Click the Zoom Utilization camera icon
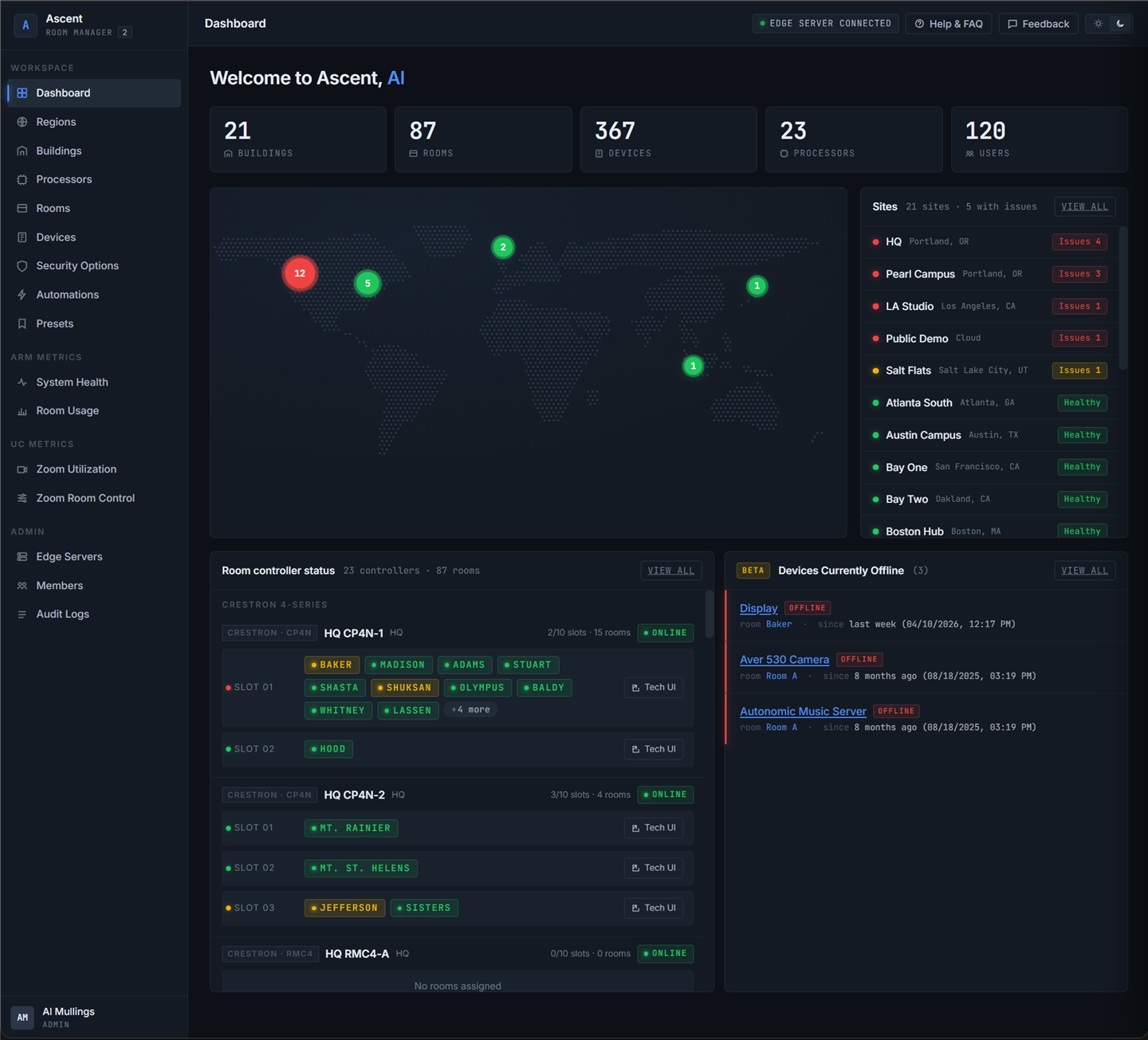Screen dimensions: 1148x1040 (x=22, y=469)
